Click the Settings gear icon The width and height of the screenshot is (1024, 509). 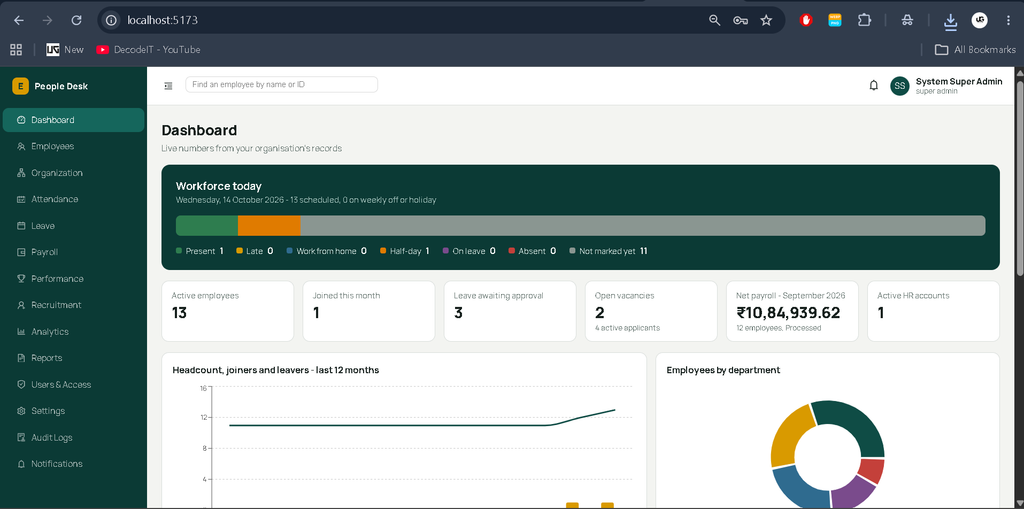click(21, 411)
